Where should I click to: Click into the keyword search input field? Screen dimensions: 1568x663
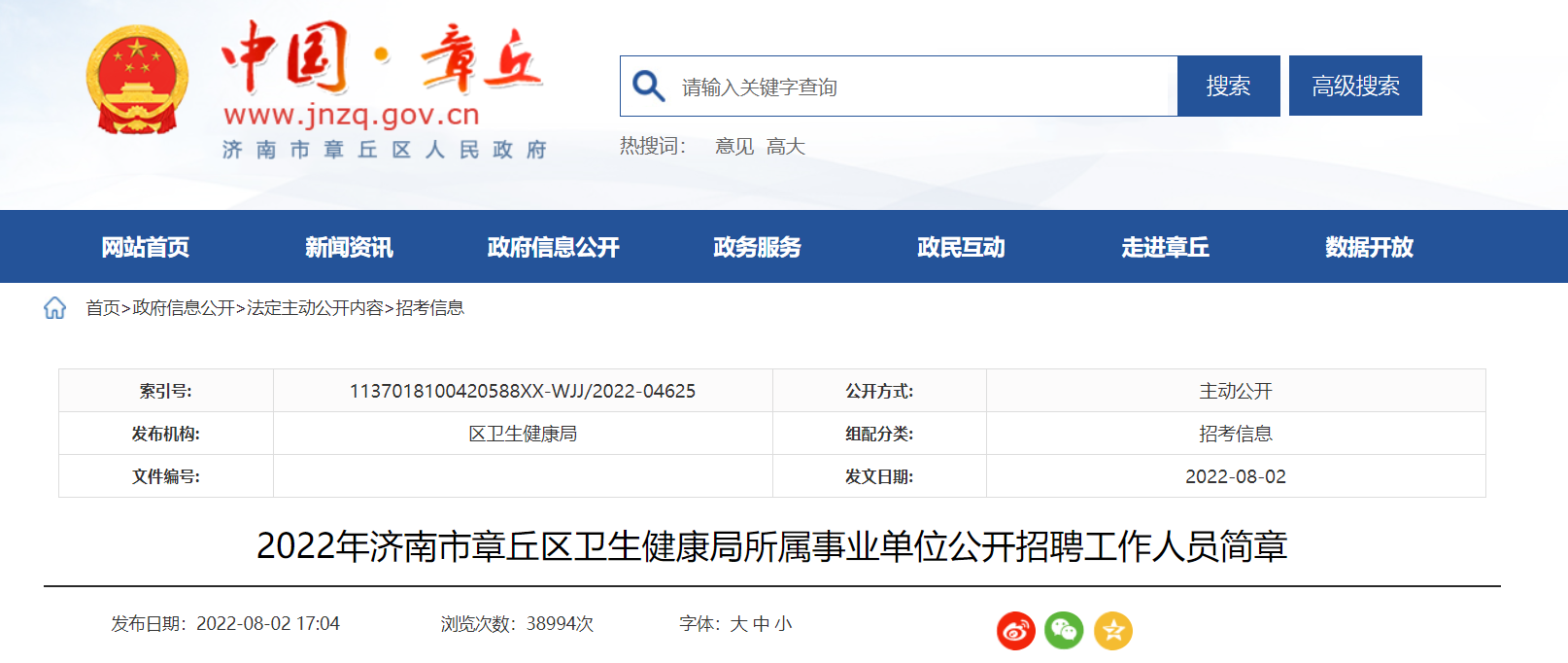pyautogui.click(x=923, y=87)
